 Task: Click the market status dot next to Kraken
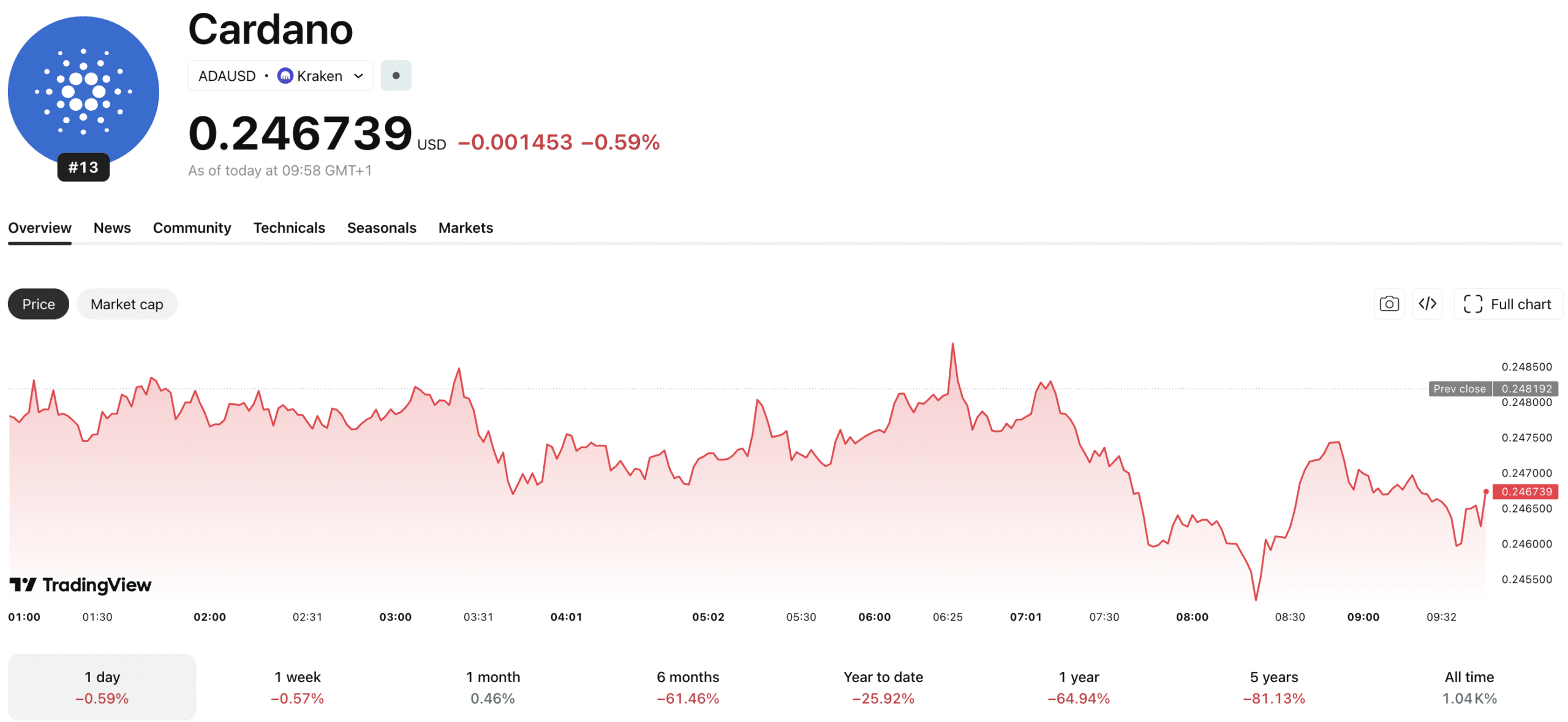point(396,75)
